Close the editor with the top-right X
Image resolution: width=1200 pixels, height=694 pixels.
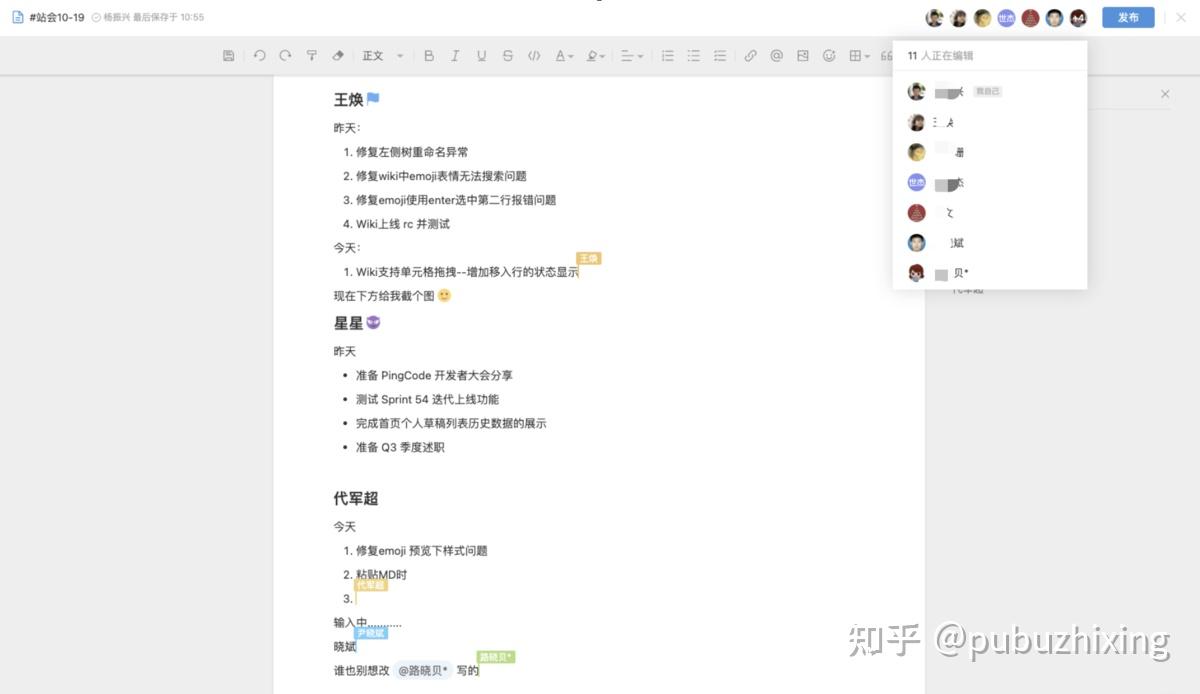click(x=1181, y=17)
